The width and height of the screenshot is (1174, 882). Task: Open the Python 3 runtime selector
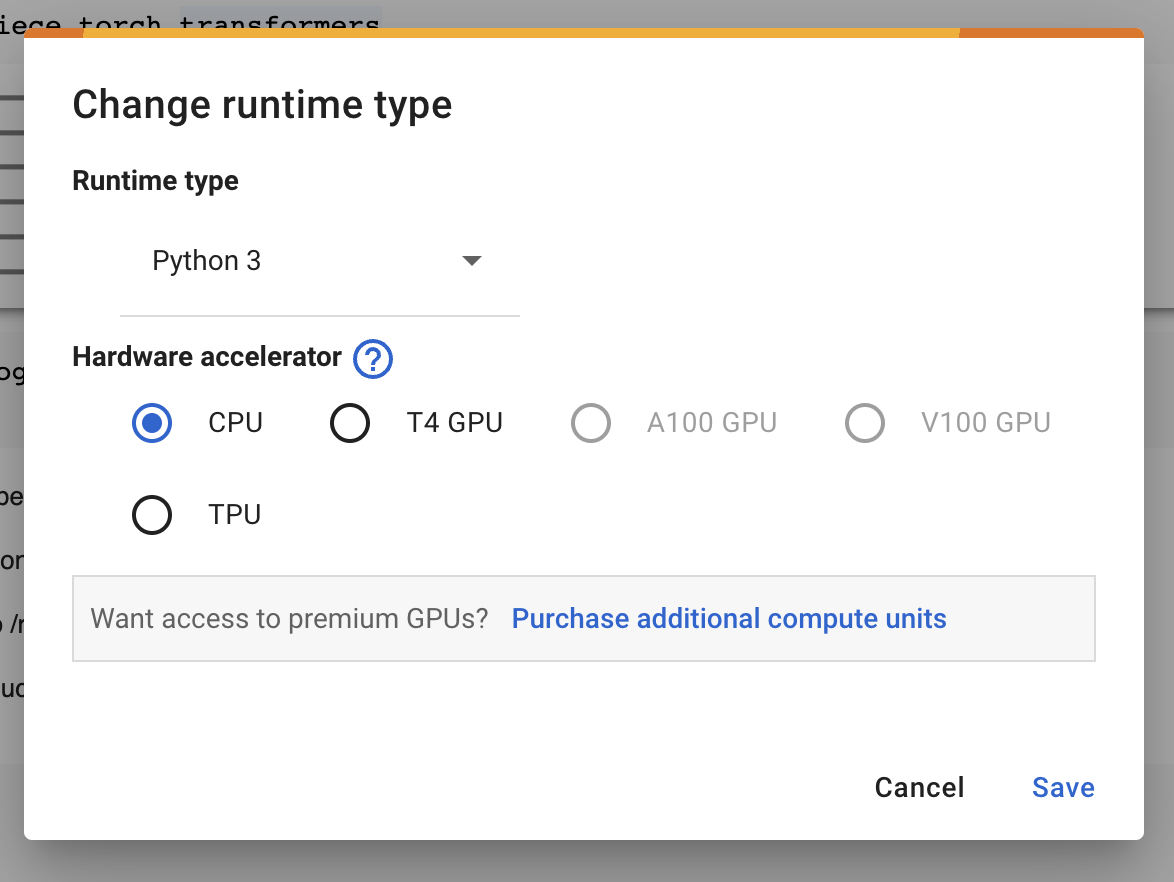click(318, 262)
